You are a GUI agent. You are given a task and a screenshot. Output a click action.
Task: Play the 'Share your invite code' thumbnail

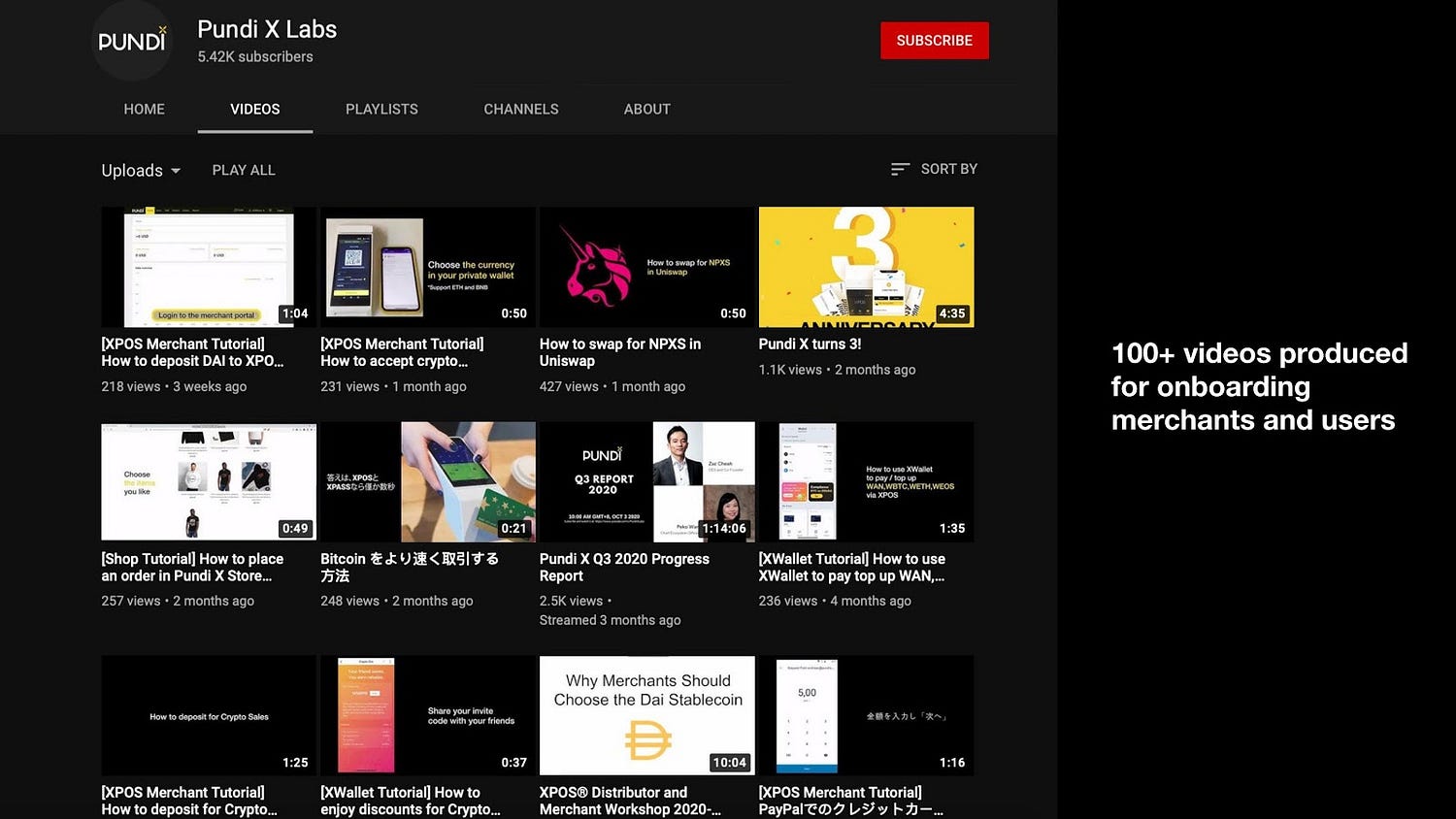428,716
